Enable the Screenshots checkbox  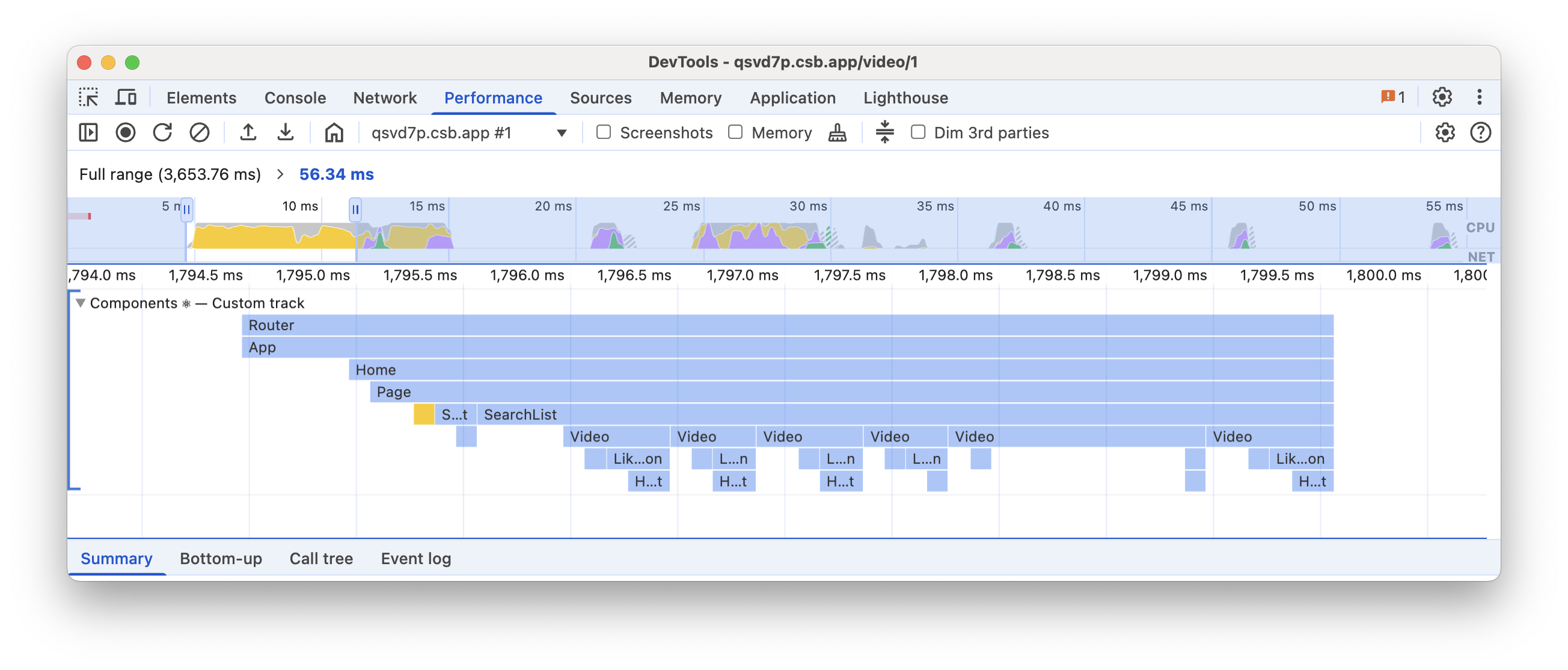coord(603,132)
